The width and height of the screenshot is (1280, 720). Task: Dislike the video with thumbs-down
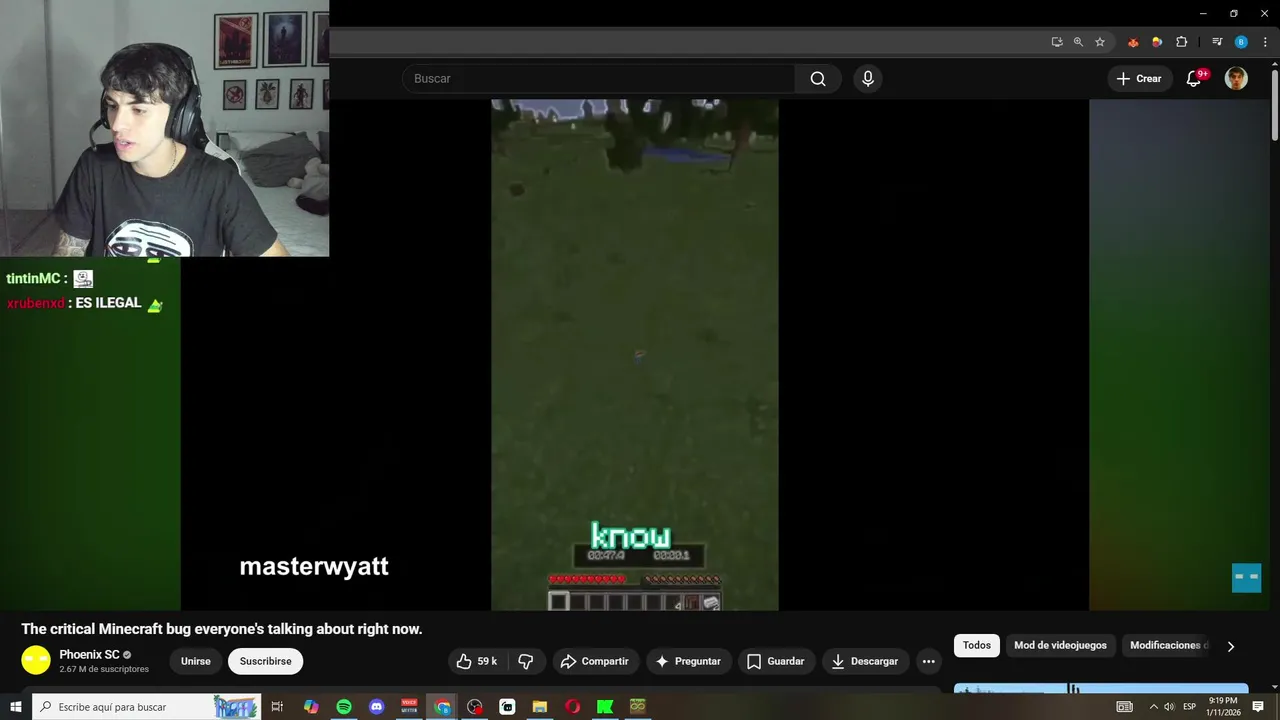click(x=526, y=661)
